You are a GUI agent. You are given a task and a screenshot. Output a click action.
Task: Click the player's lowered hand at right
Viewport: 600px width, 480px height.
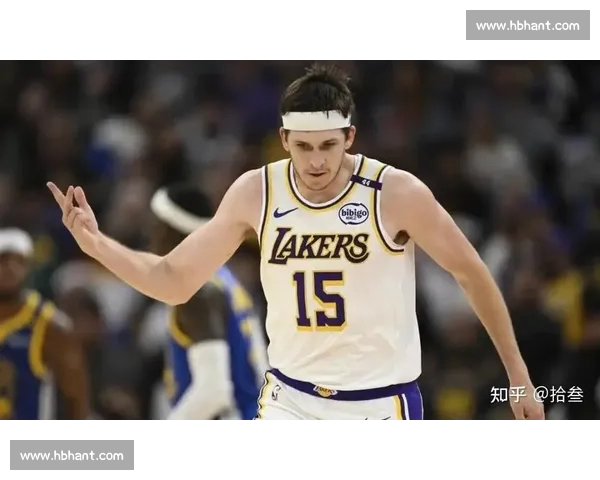(x=526, y=403)
